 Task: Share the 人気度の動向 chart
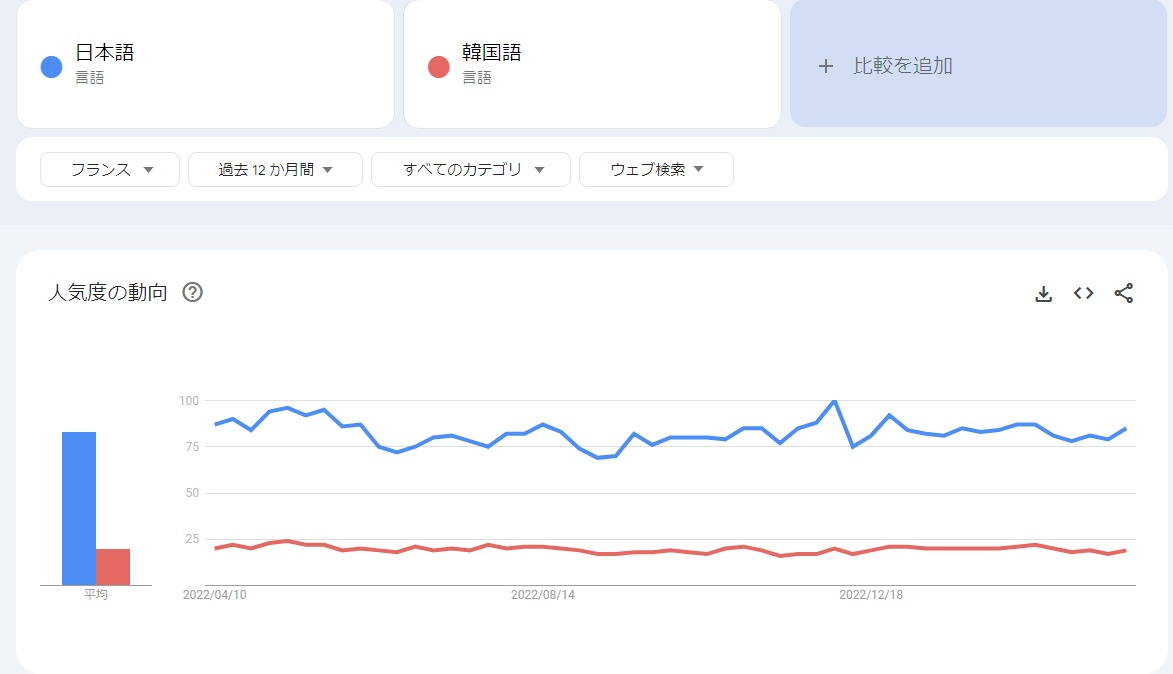[1124, 293]
